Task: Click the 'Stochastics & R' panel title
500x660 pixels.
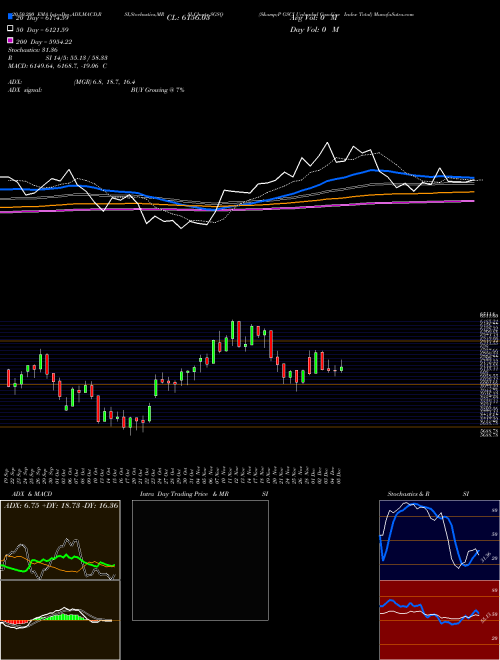Action: coord(408,494)
